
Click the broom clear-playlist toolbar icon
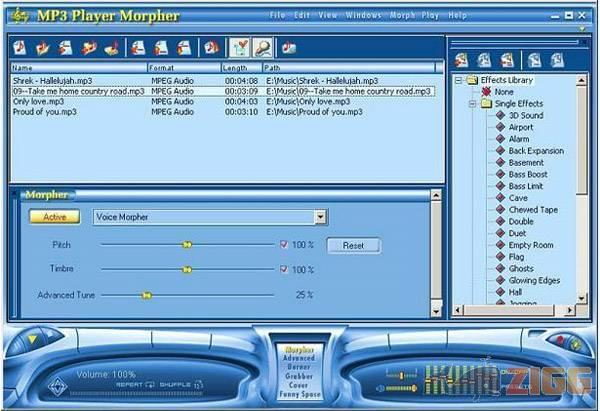112,47
